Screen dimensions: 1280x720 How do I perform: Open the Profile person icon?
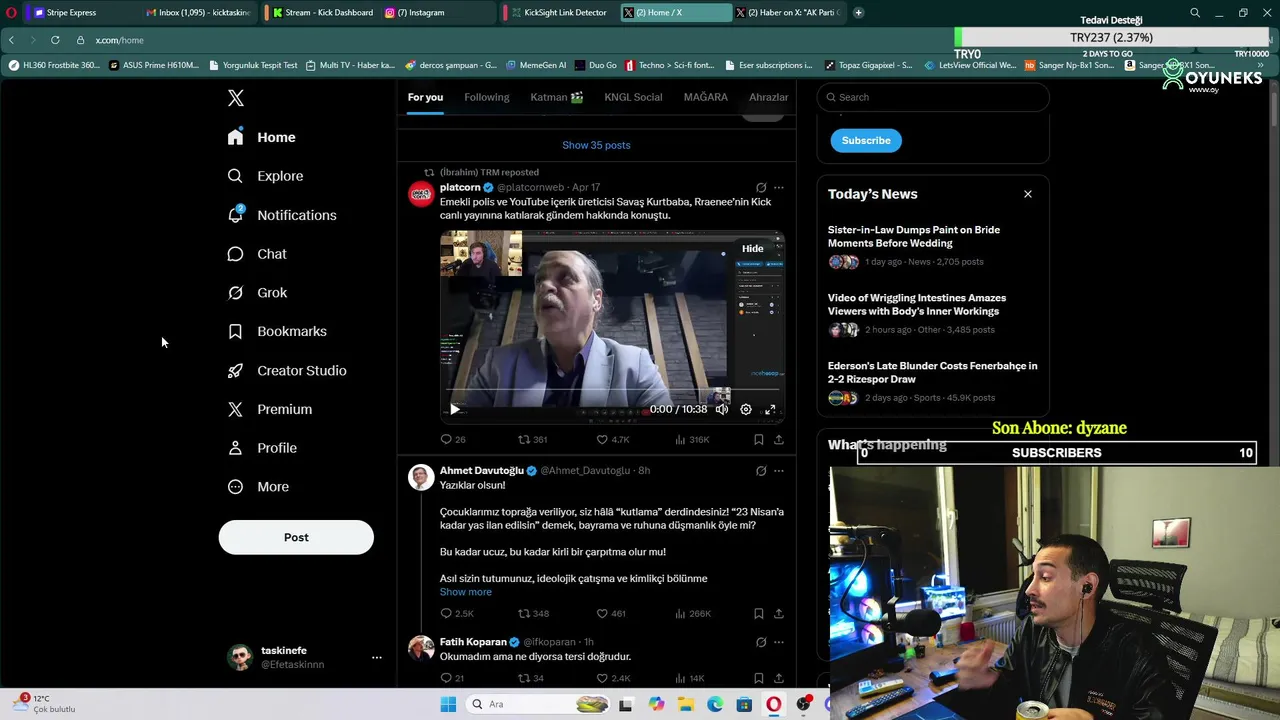coord(235,448)
